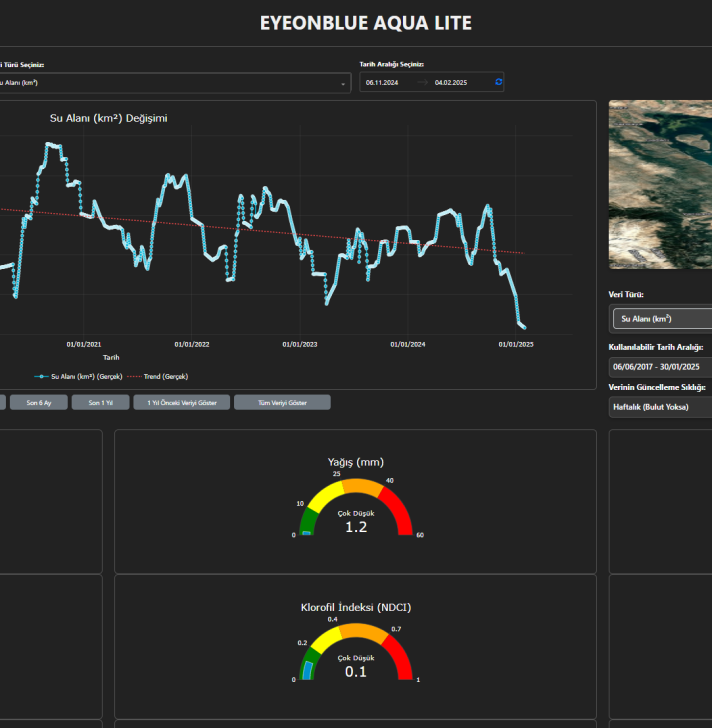
Task: Click the Tüm Veriyi Göster button
Action: tap(283, 403)
